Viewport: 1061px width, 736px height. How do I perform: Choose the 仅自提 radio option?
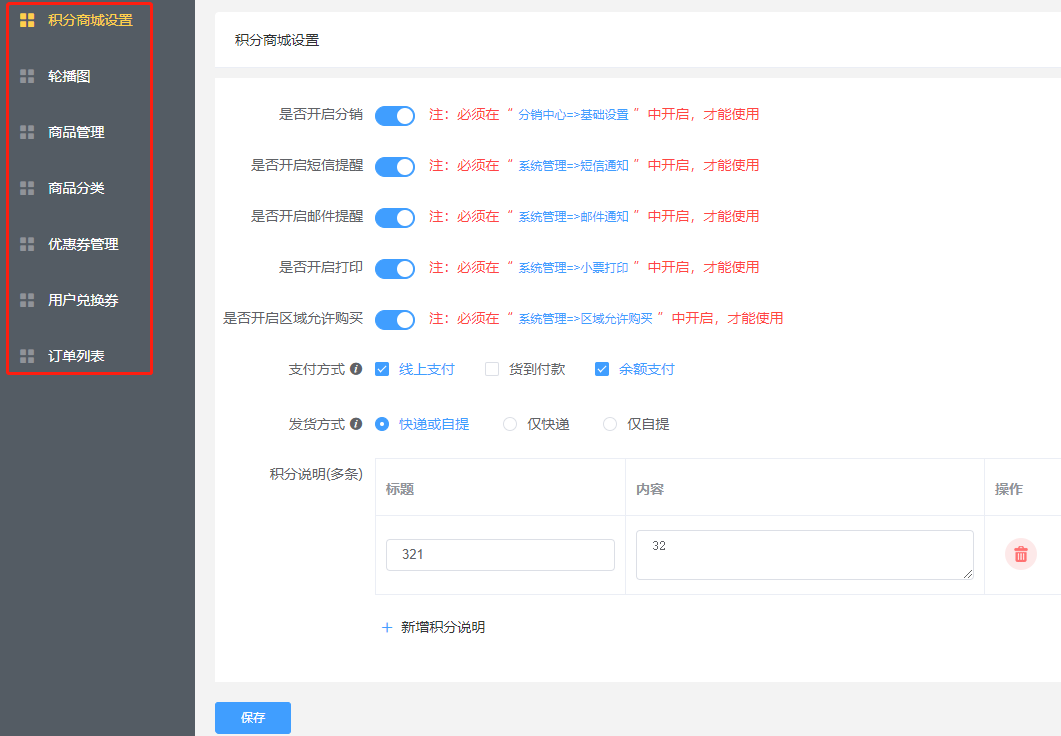pyautogui.click(x=610, y=425)
